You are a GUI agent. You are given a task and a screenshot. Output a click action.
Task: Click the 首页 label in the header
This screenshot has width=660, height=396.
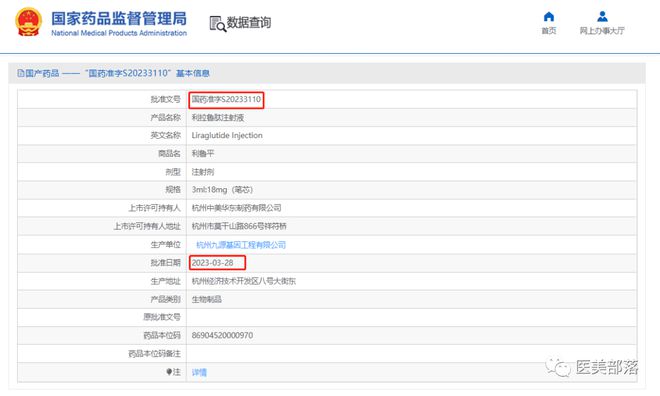pos(548,31)
